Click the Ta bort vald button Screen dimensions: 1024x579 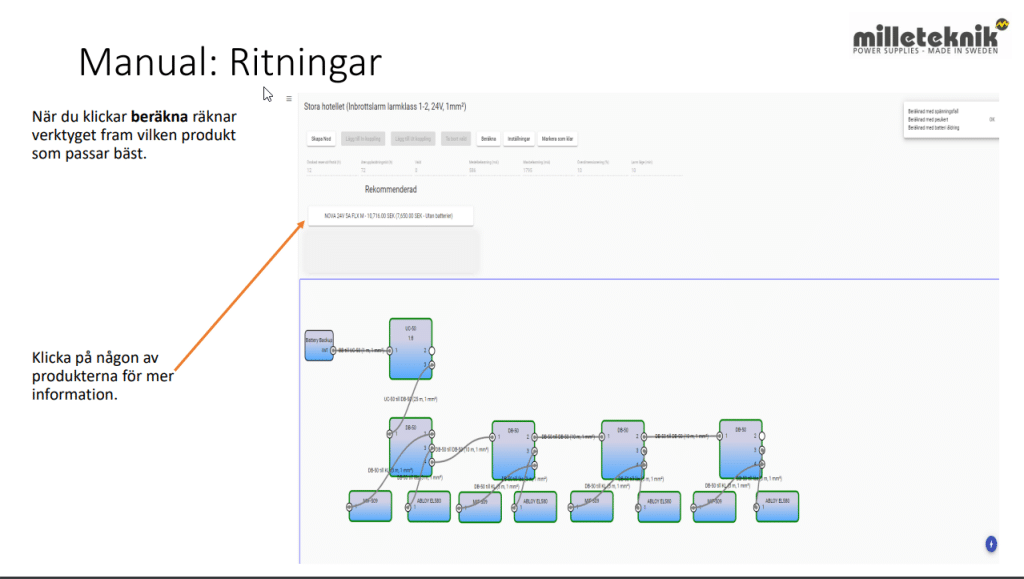[456, 139]
